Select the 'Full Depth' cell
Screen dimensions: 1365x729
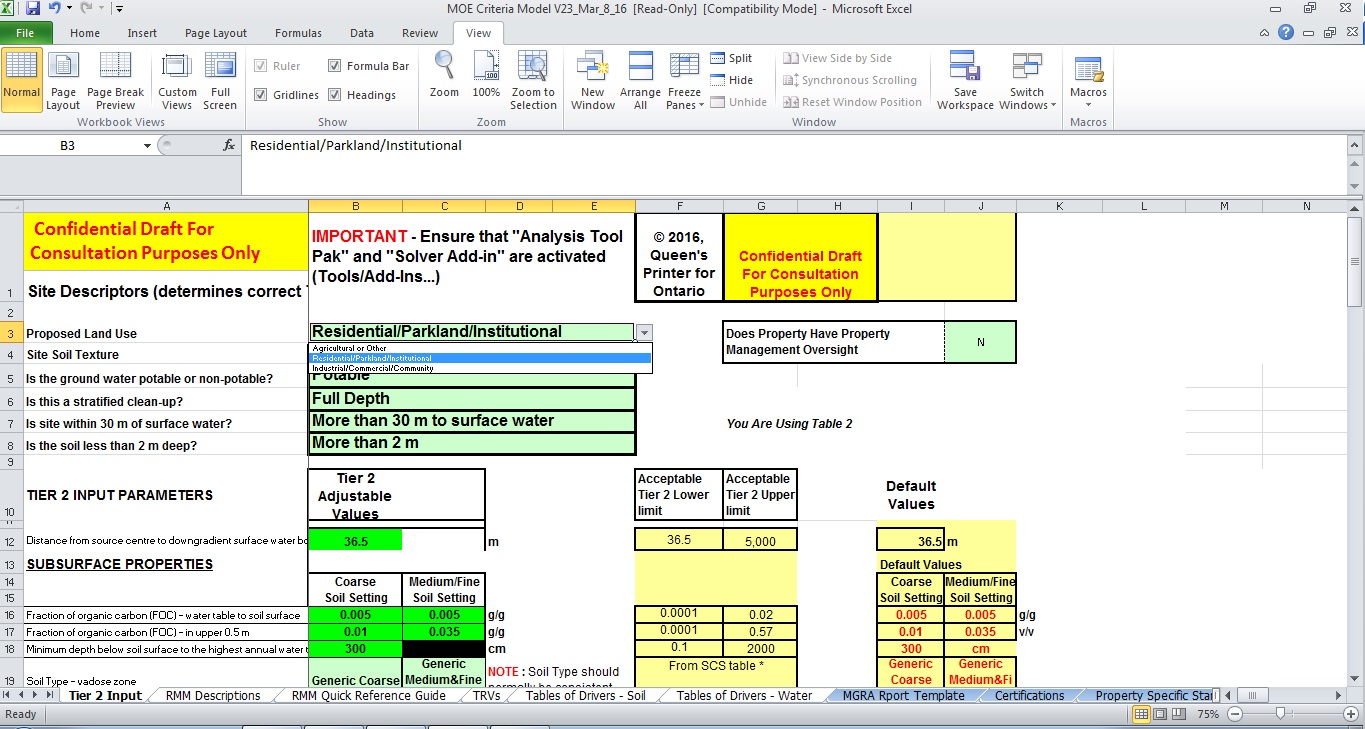[x=472, y=399]
